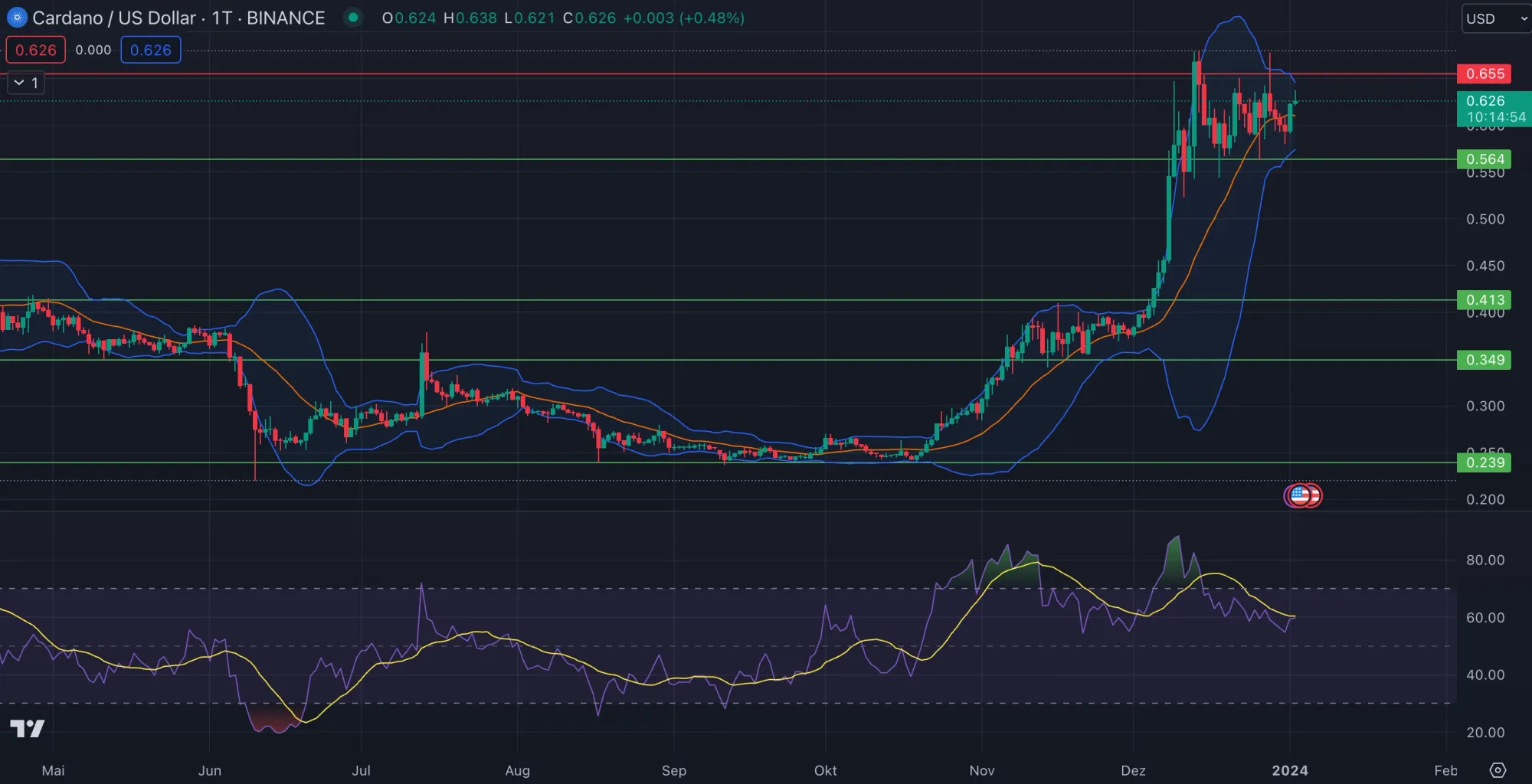This screenshot has width=1532, height=784.
Task: Click the Mai date axis label
Action: 53,771
